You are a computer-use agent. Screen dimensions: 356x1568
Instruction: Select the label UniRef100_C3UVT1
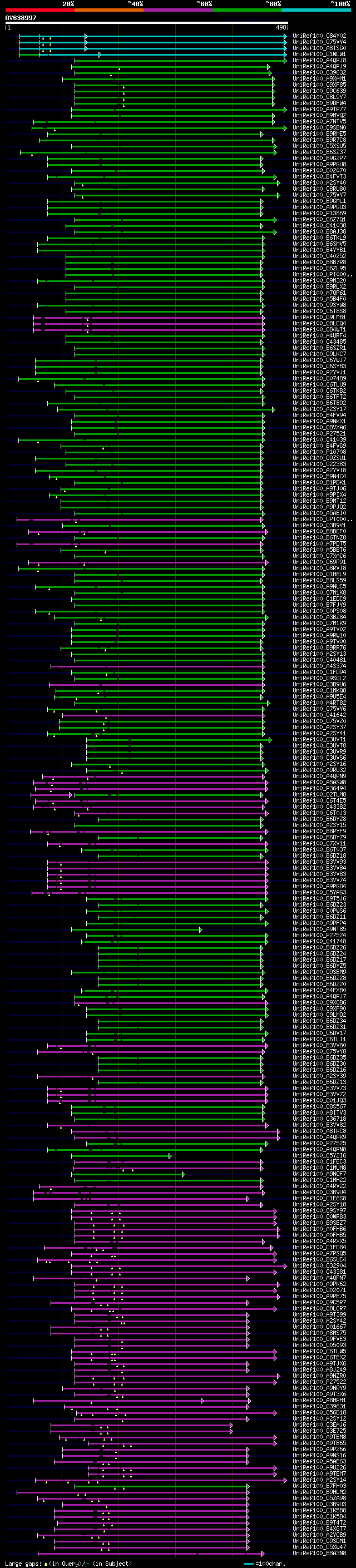pos(319,740)
